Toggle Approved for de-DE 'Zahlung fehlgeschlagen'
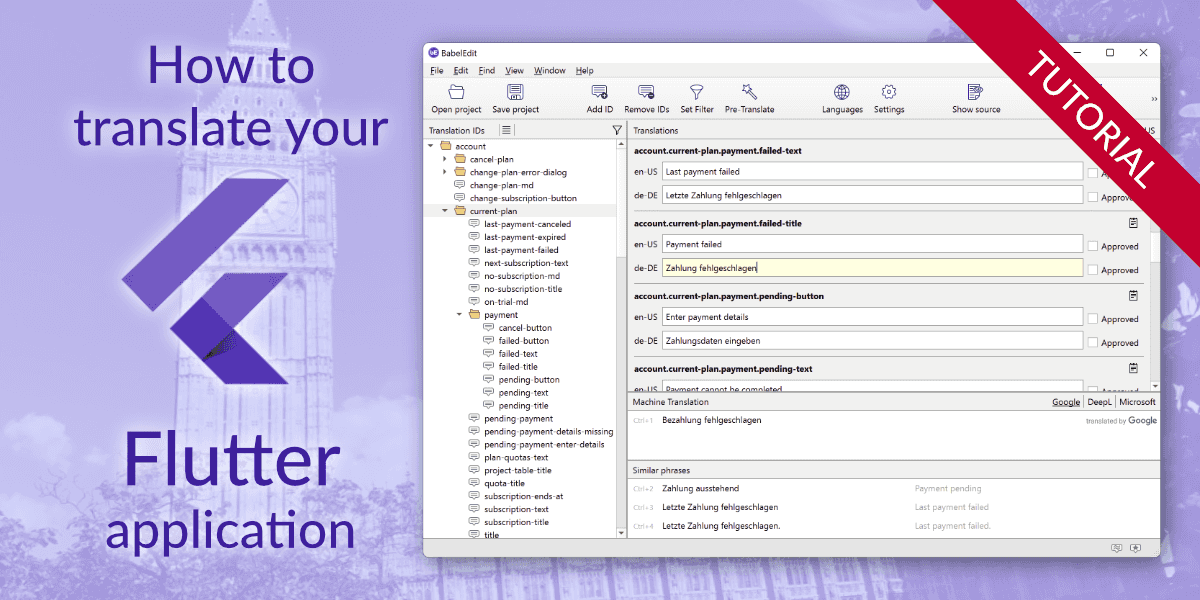Screen dimensions: 1200x600 coord(1093,270)
